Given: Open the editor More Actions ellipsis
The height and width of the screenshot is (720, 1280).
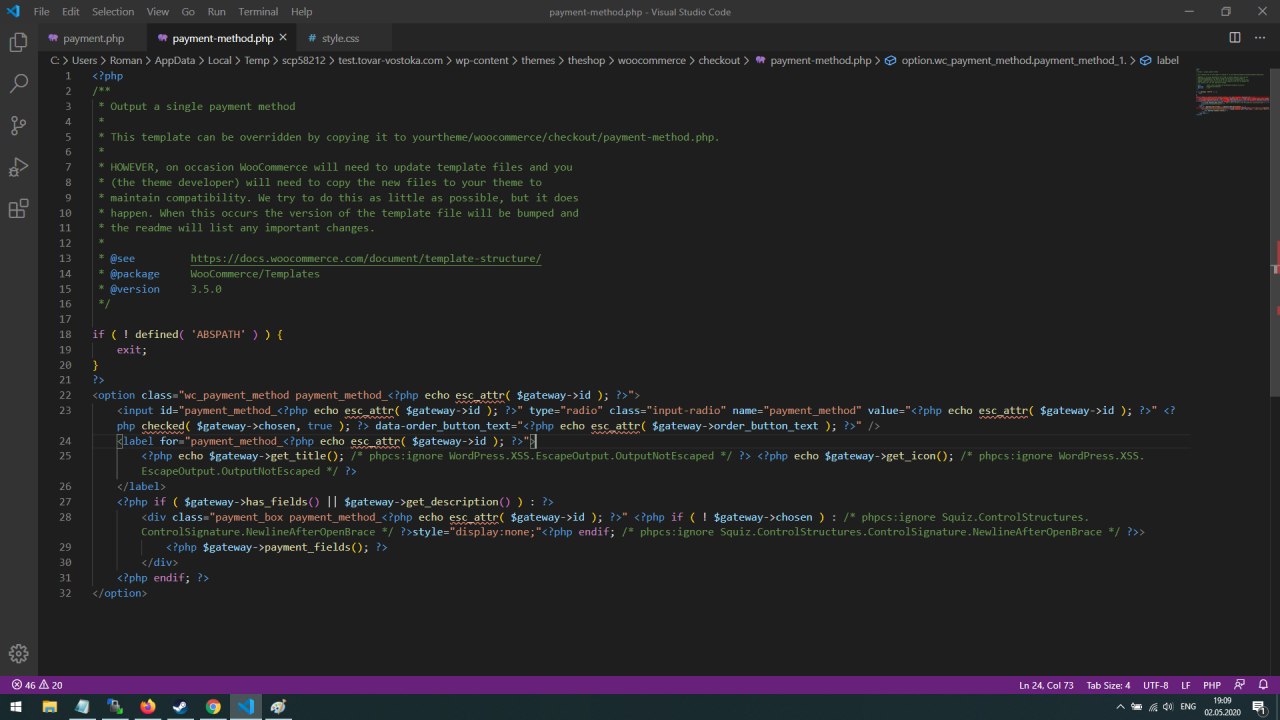Looking at the screenshot, I should pos(1259,38).
